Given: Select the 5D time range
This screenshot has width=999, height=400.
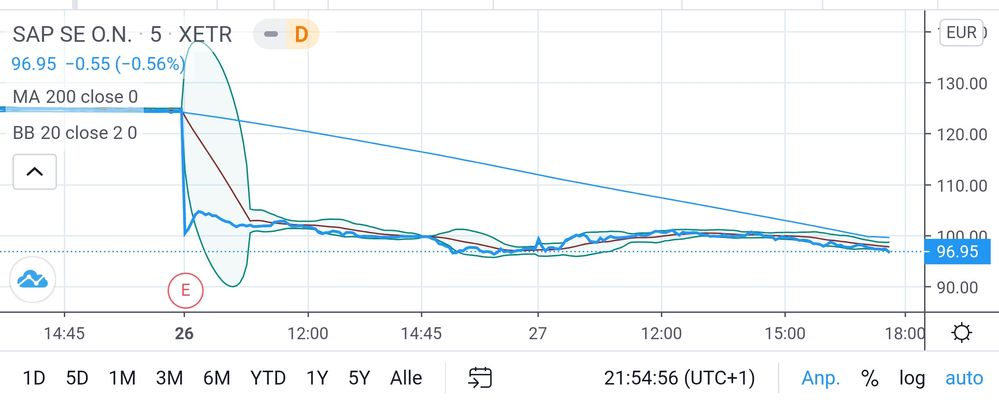Looking at the screenshot, I should pos(77,378).
